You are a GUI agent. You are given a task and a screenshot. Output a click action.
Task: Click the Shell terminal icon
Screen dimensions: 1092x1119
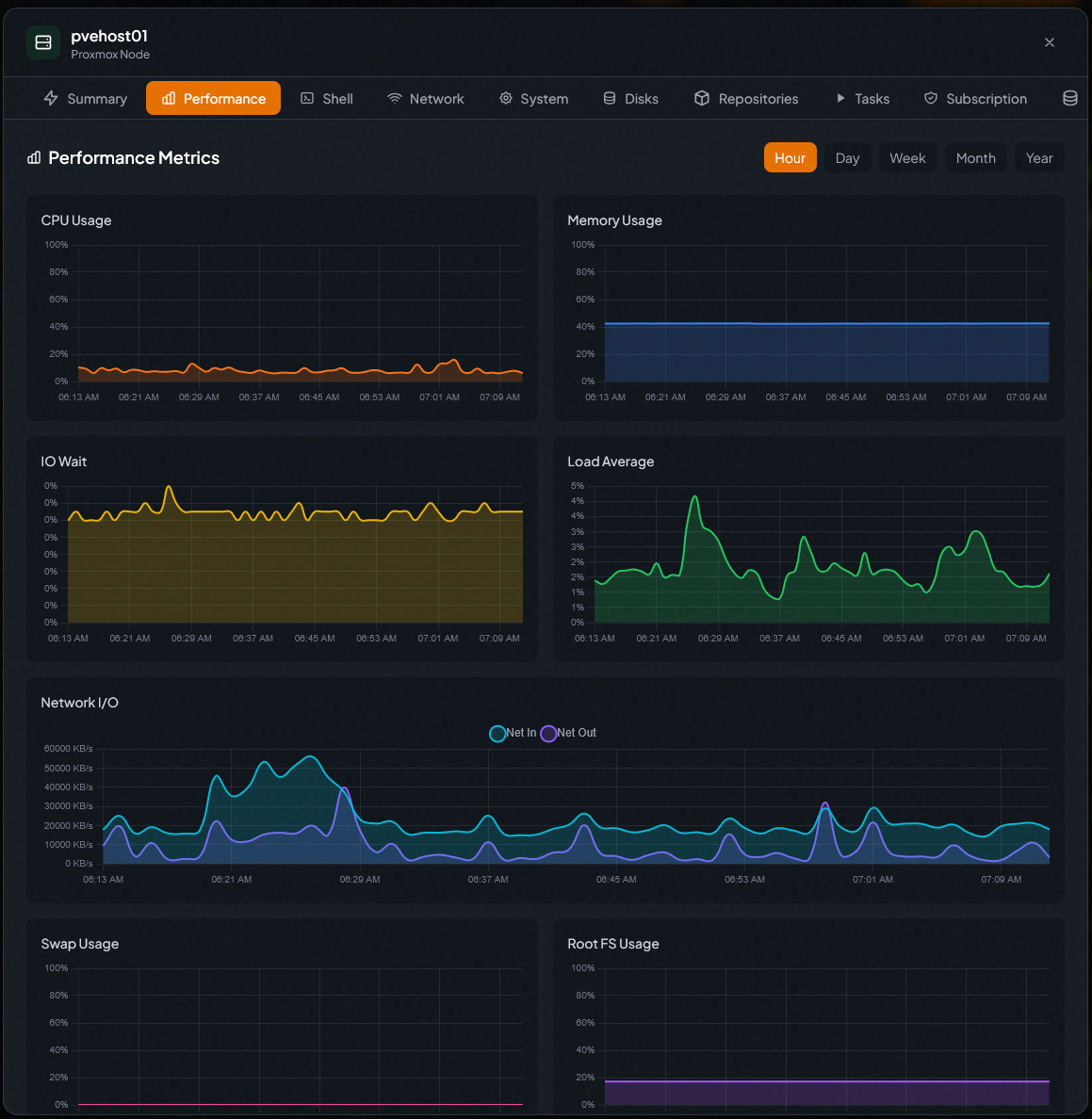coord(307,98)
